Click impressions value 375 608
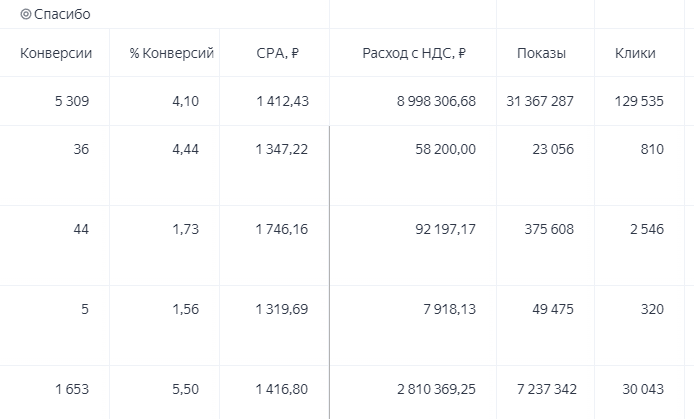Viewport: 694px width, 419px height. (x=549, y=229)
